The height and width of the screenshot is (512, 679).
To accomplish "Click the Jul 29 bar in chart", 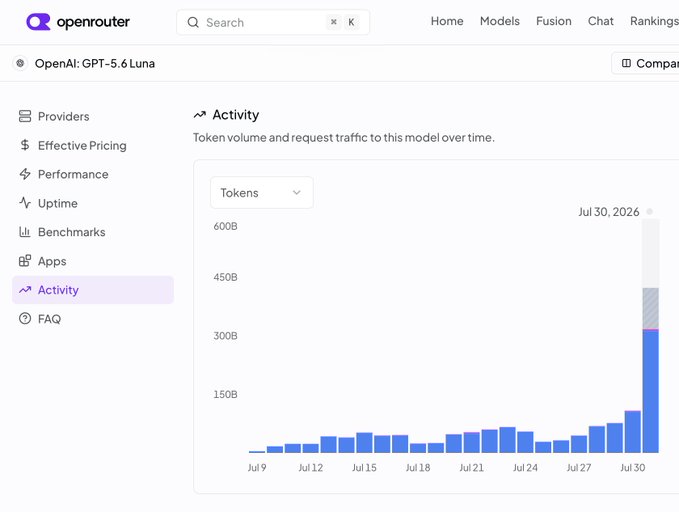I will point(633,432).
